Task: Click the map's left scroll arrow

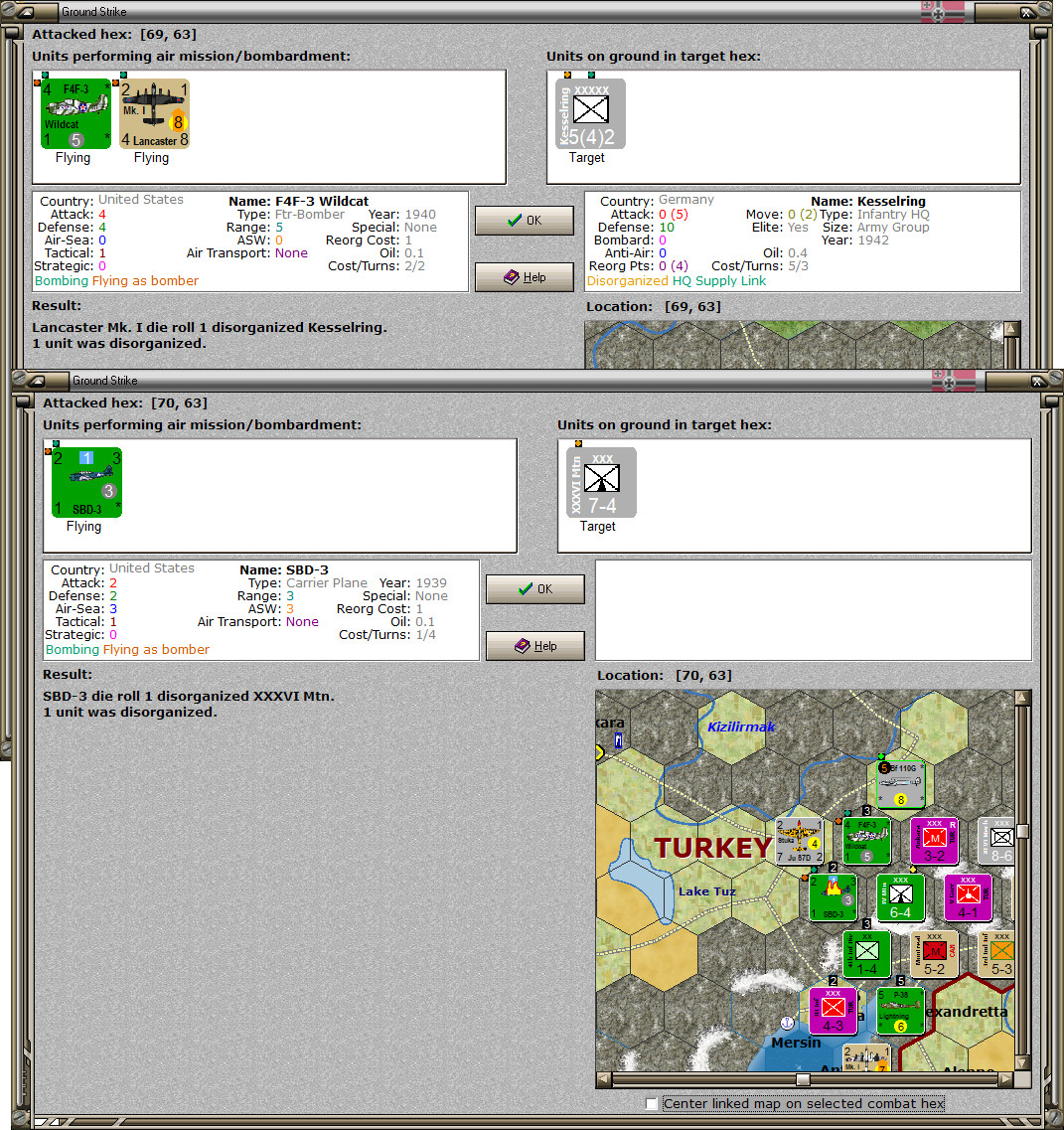Action: click(x=604, y=1079)
